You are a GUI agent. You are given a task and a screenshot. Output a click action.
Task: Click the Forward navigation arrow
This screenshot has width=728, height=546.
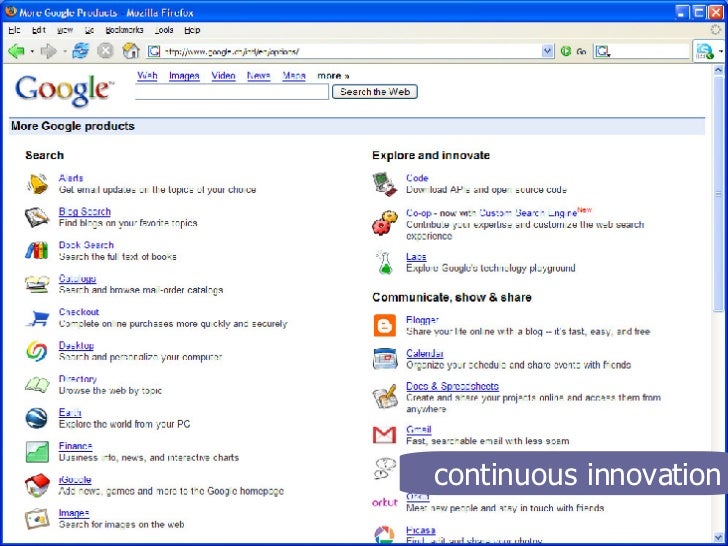48,51
